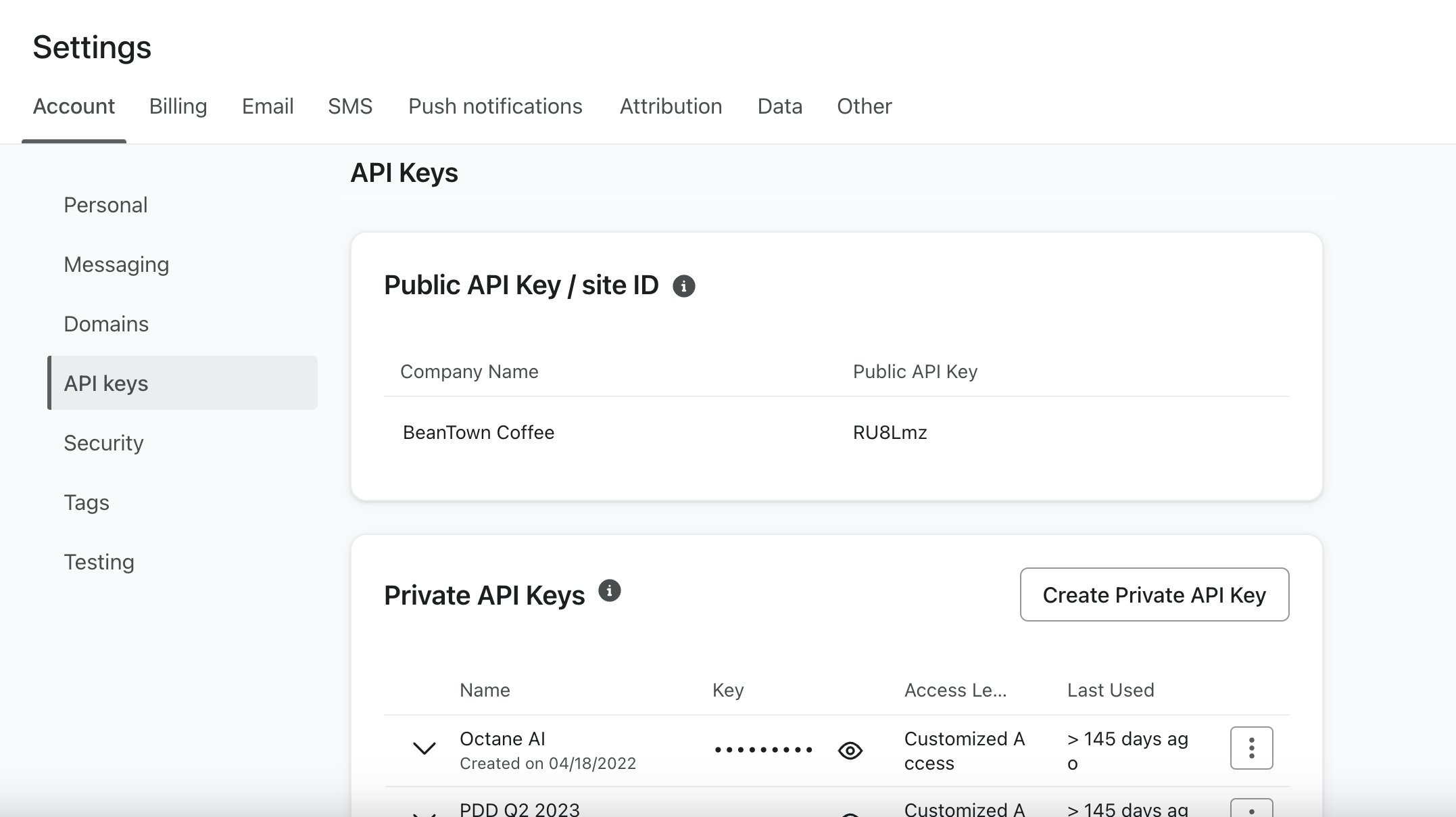Click the Key column header
The width and height of the screenshot is (1456, 817).
[x=728, y=690]
